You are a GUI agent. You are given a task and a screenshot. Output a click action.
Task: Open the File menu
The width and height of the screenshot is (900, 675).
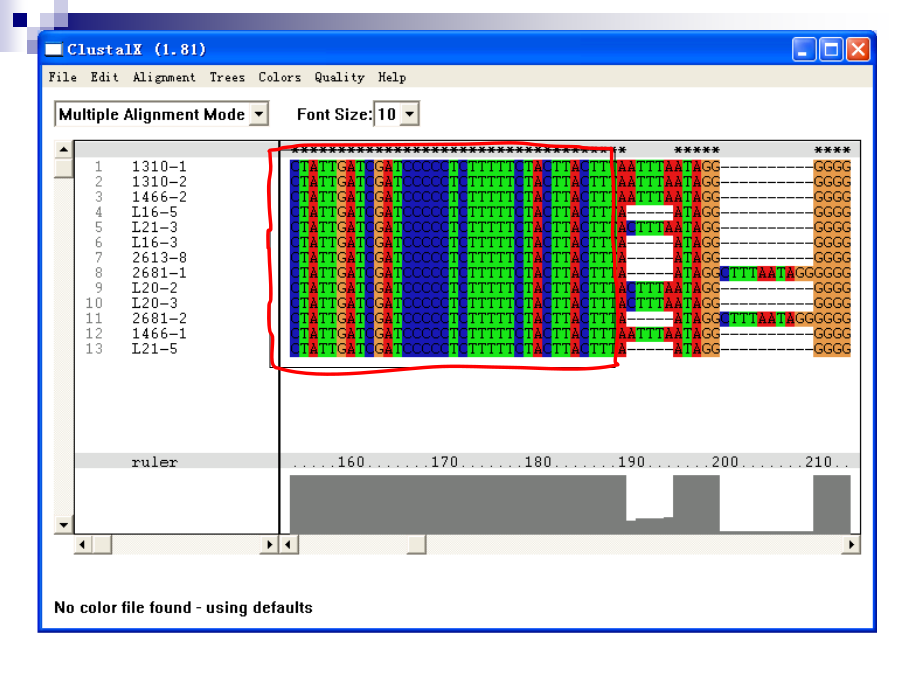63,77
